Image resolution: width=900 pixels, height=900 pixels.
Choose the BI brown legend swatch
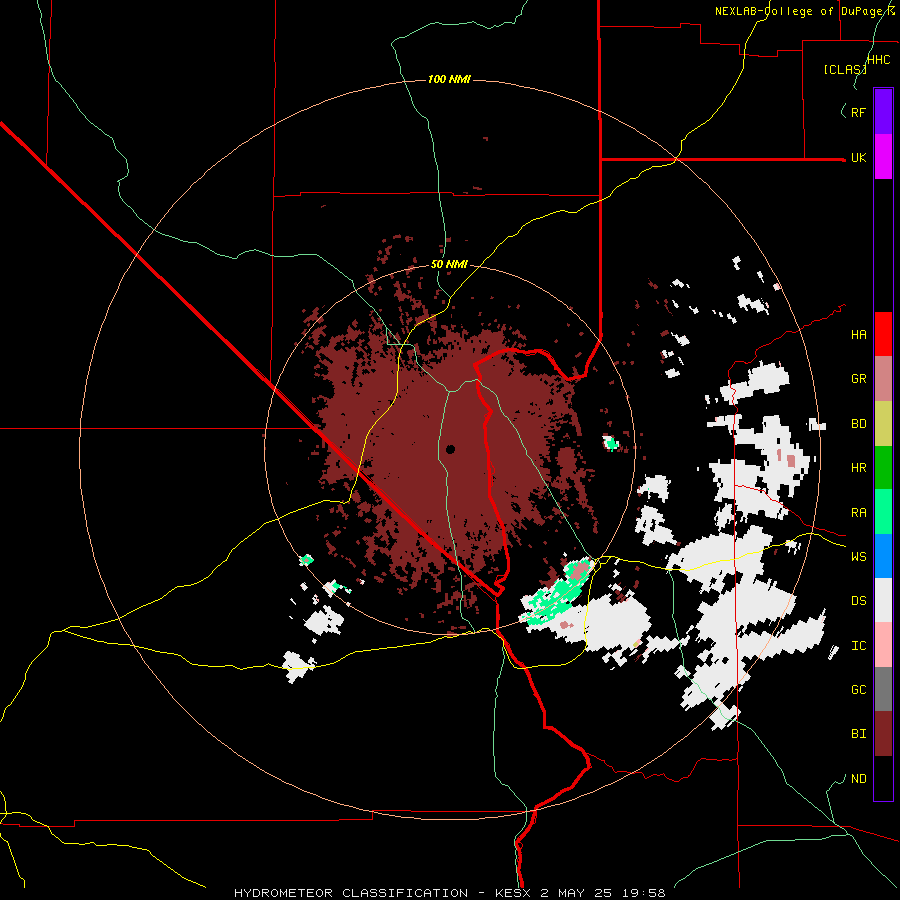pyautogui.click(x=883, y=734)
